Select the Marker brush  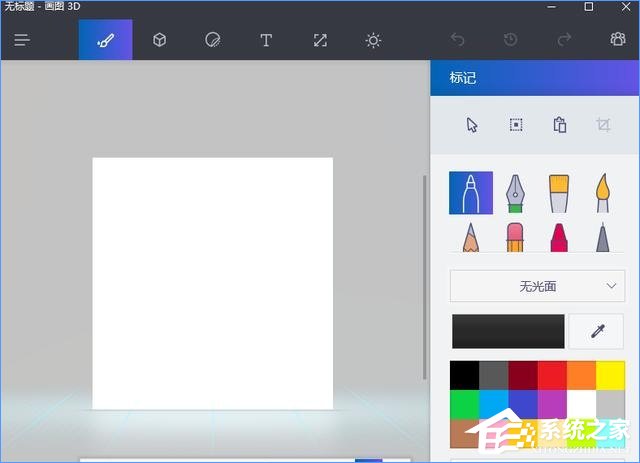click(471, 192)
